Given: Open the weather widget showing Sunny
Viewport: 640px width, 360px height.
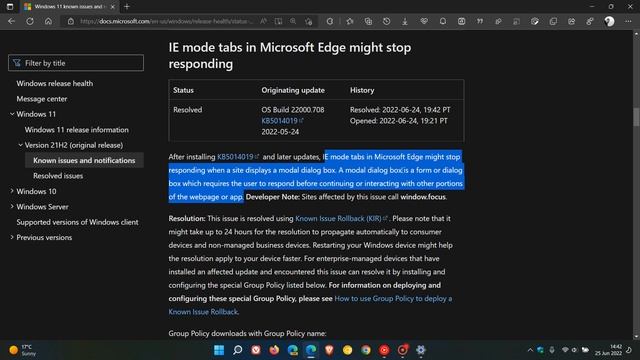Looking at the screenshot, I should click(x=23, y=350).
